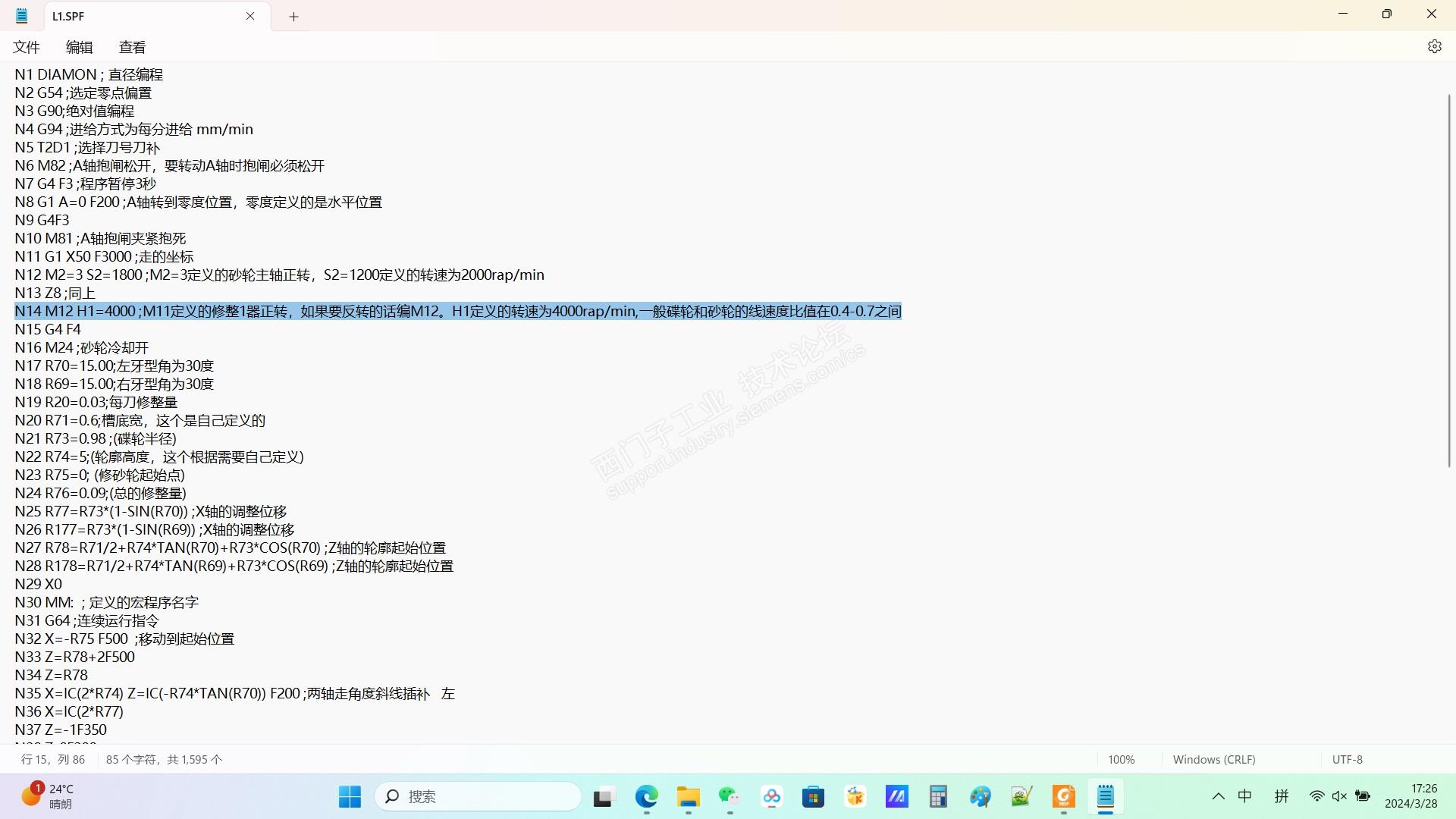Open the Windows (CRLF) line ending selector
Image resolution: width=1456 pixels, height=819 pixels.
pos(1213,759)
